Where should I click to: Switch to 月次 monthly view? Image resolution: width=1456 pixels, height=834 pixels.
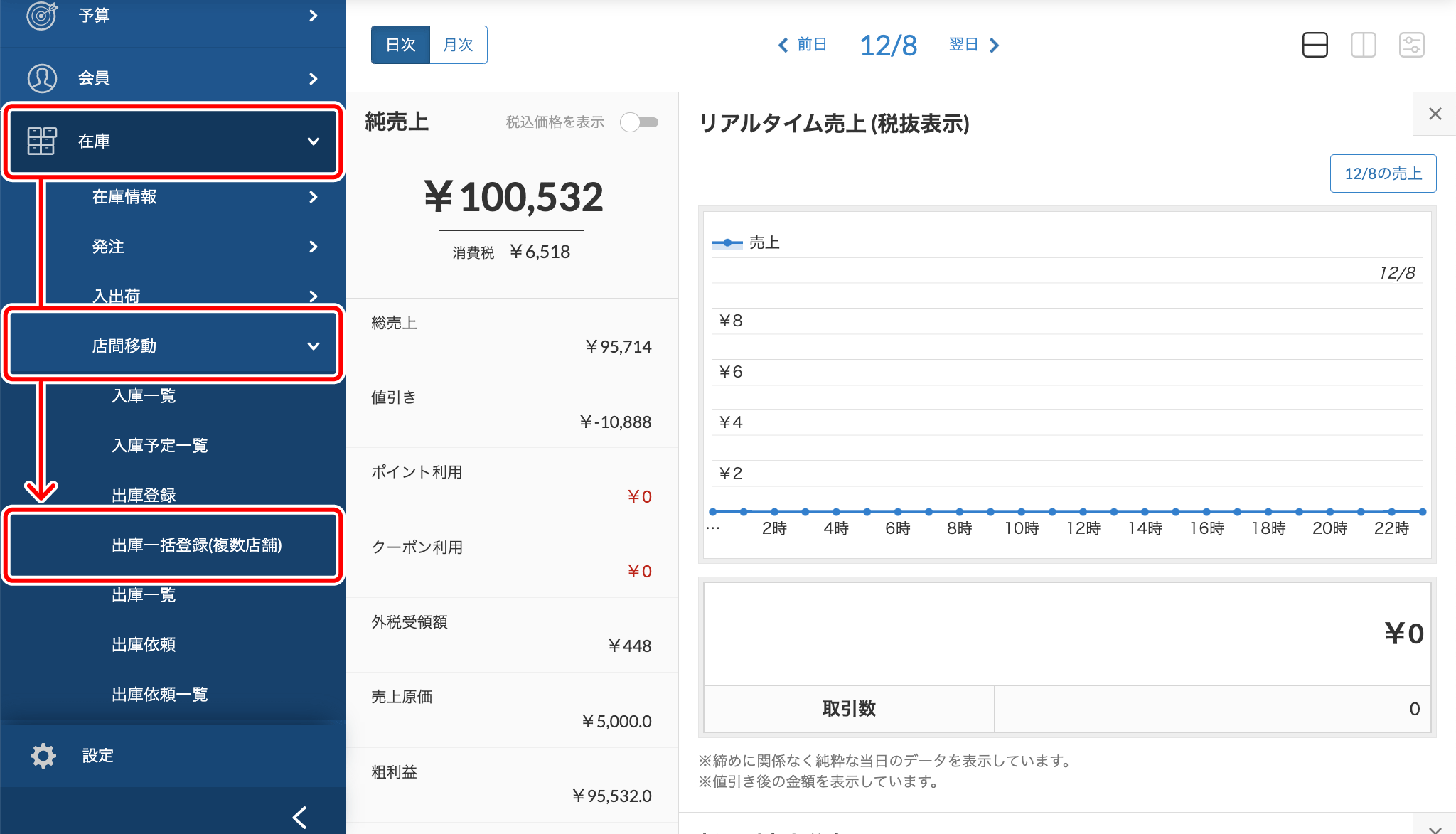[x=458, y=45]
